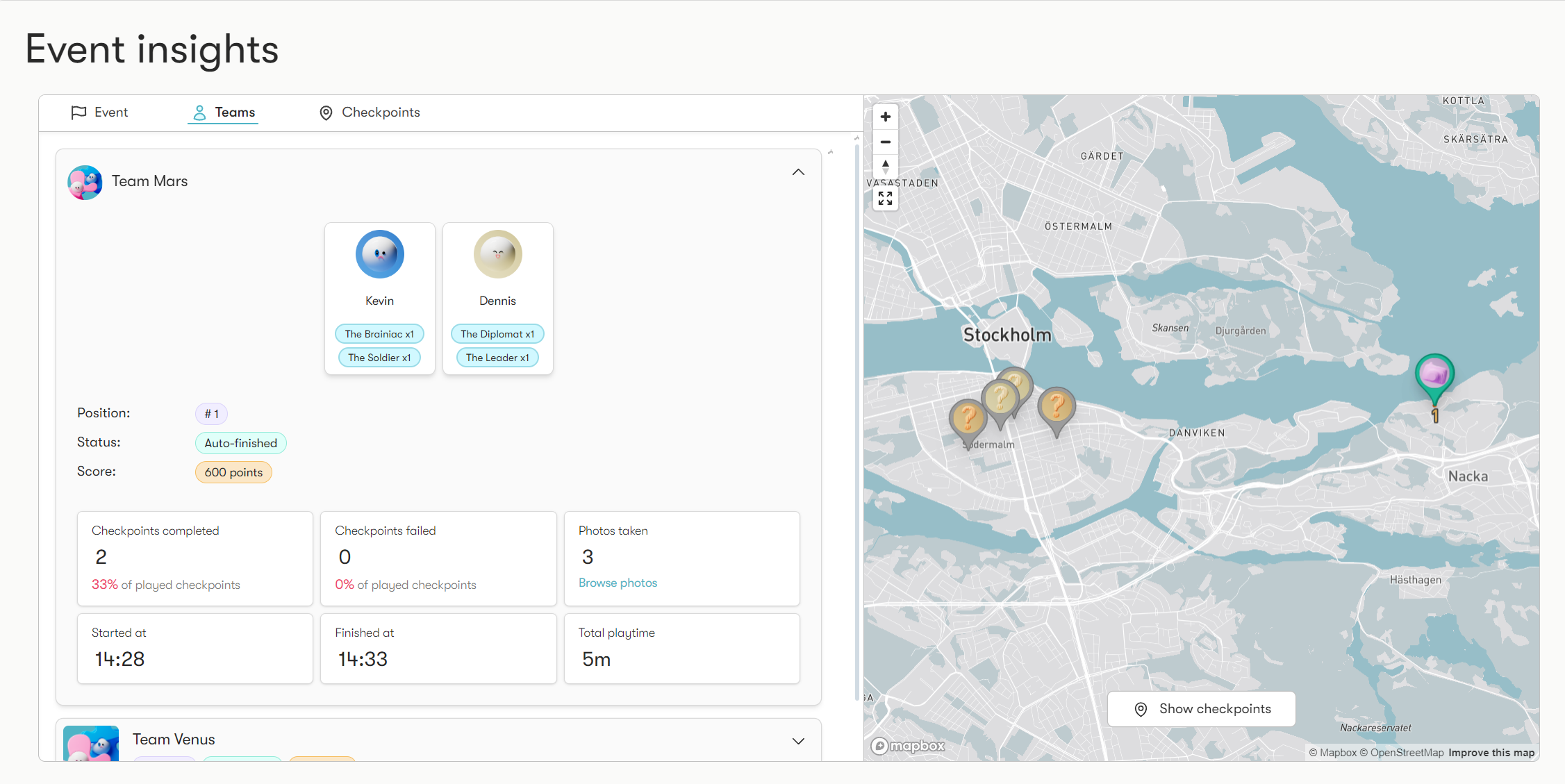
Task: Click the Checkpoints failed card
Action: (438, 558)
